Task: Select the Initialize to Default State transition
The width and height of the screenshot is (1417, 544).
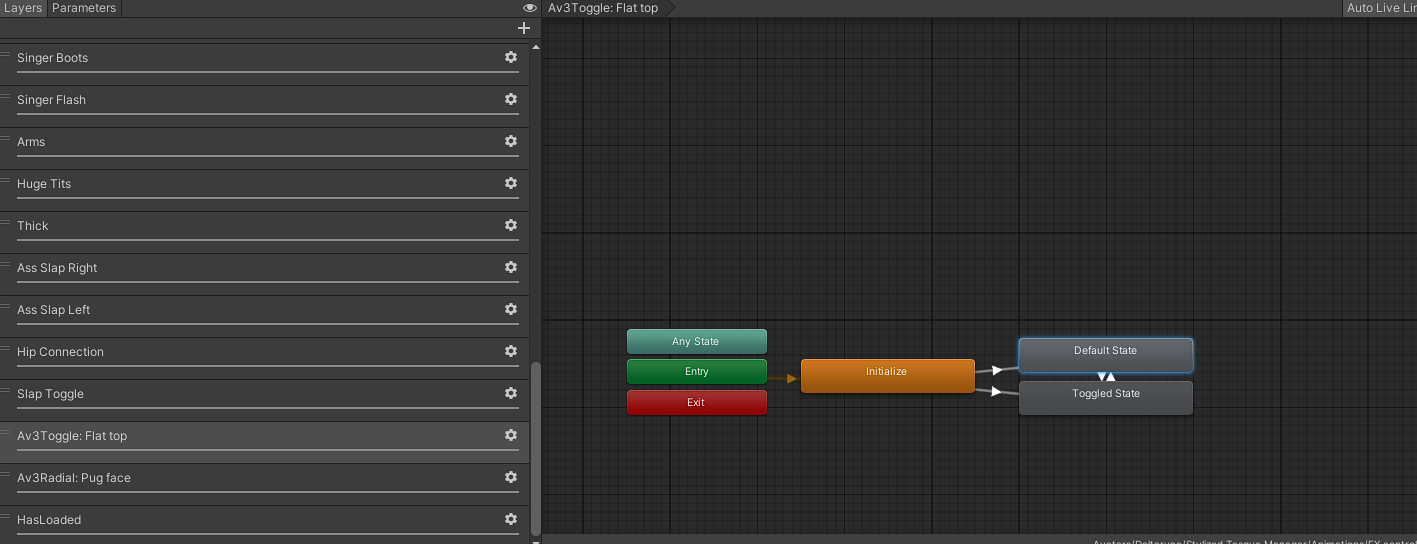Action: (x=997, y=370)
